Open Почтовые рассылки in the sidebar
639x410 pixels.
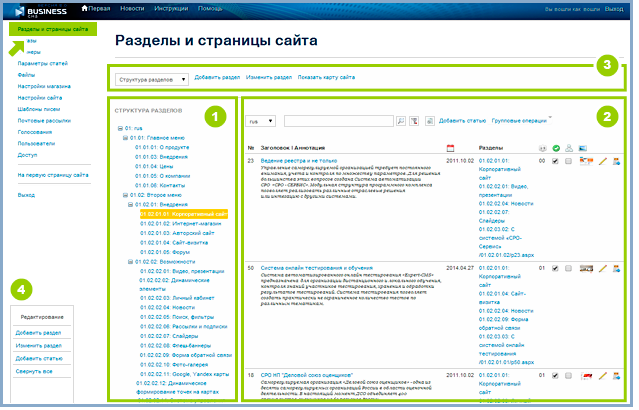(x=44, y=121)
